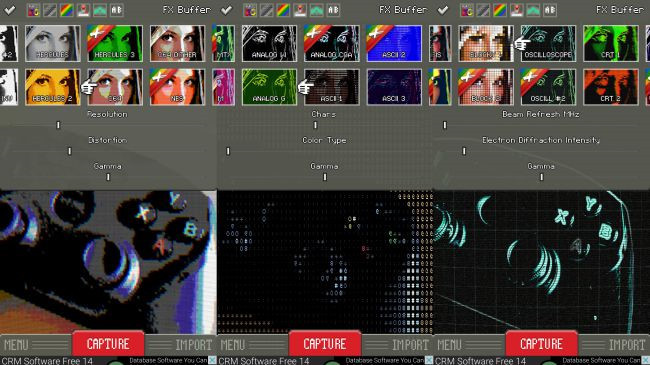The image size is (650, 365).
Task: Adjust the Electron Diffraction Intensity slider handle
Action: coord(464,151)
